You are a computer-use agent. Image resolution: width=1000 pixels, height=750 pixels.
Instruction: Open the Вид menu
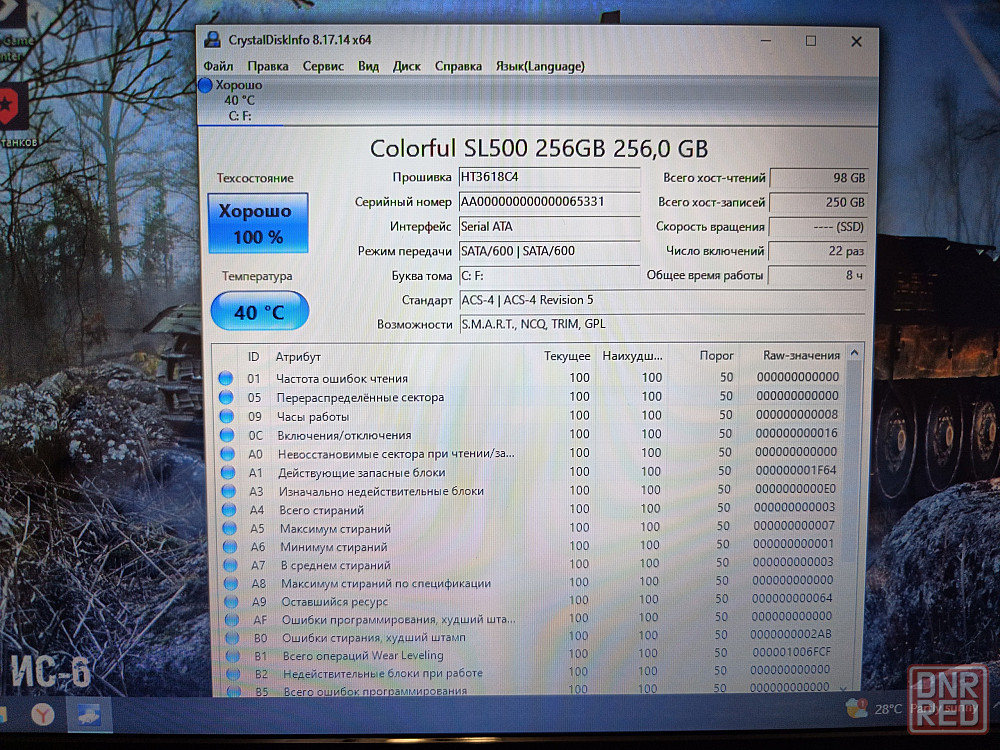[x=368, y=66]
